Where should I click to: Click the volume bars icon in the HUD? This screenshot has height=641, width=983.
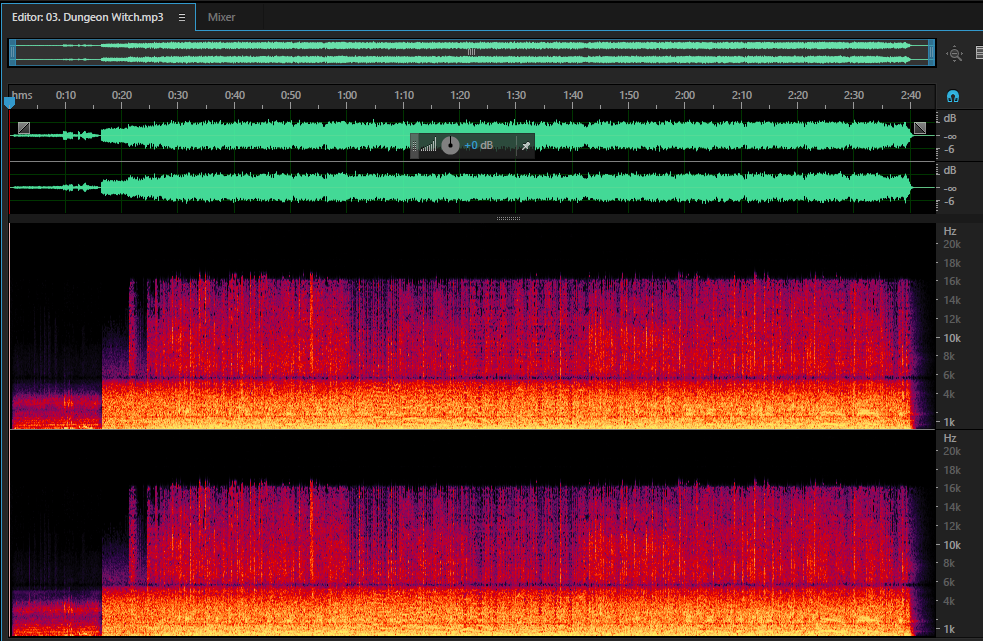429,146
